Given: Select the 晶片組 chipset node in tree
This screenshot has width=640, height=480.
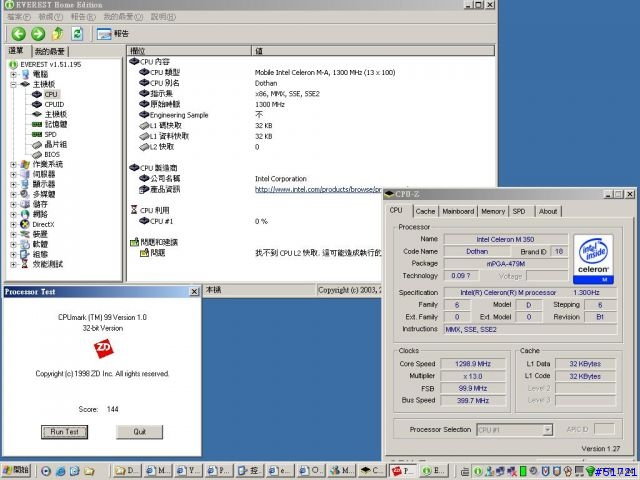Looking at the screenshot, I should tap(55, 144).
